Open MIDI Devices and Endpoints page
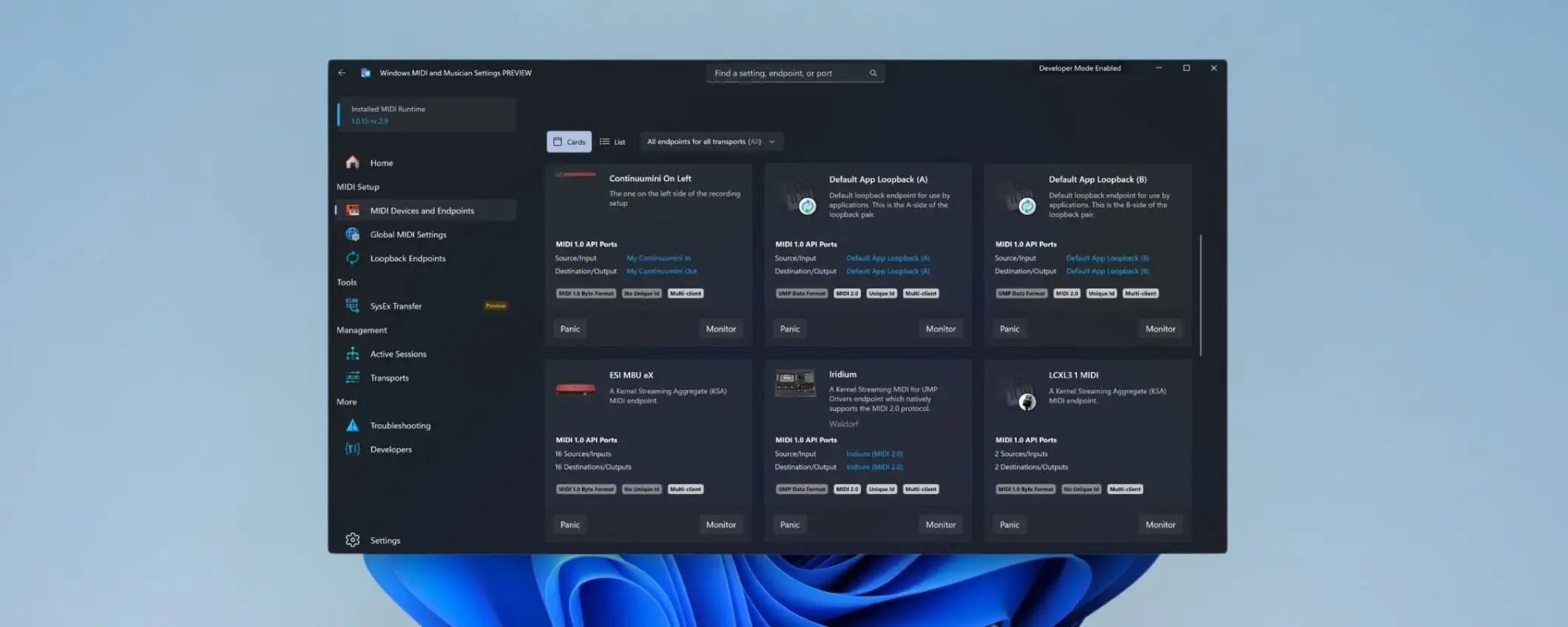This screenshot has height=627, width=1568. coord(422,211)
